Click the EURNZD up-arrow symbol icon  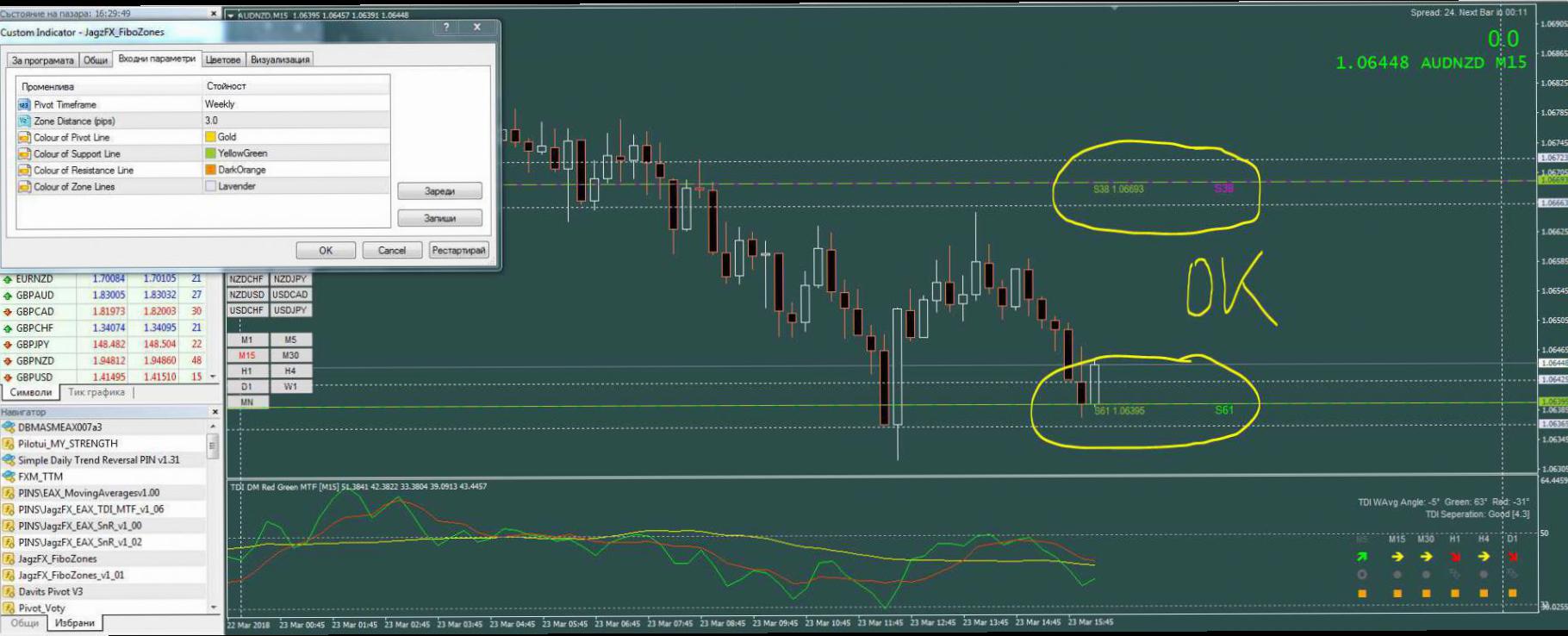(8, 279)
